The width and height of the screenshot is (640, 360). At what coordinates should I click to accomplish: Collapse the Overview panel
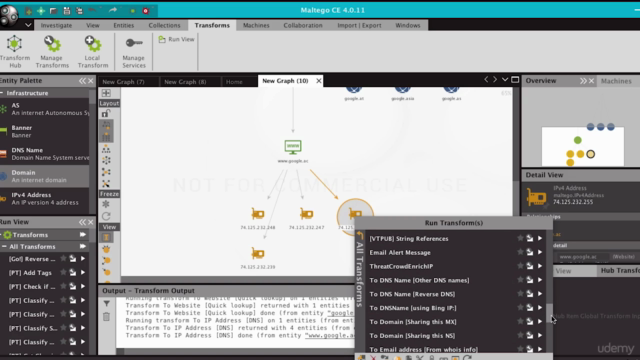[583, 81]
